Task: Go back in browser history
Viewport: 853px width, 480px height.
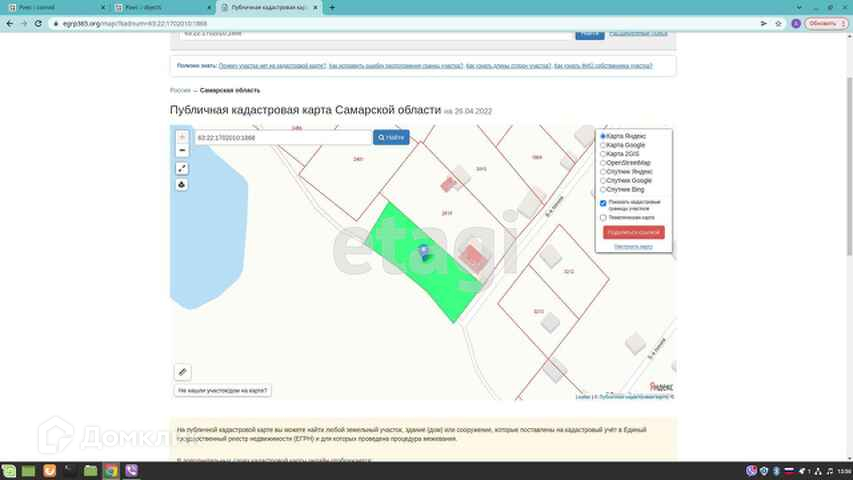Action: click(9, 23)
